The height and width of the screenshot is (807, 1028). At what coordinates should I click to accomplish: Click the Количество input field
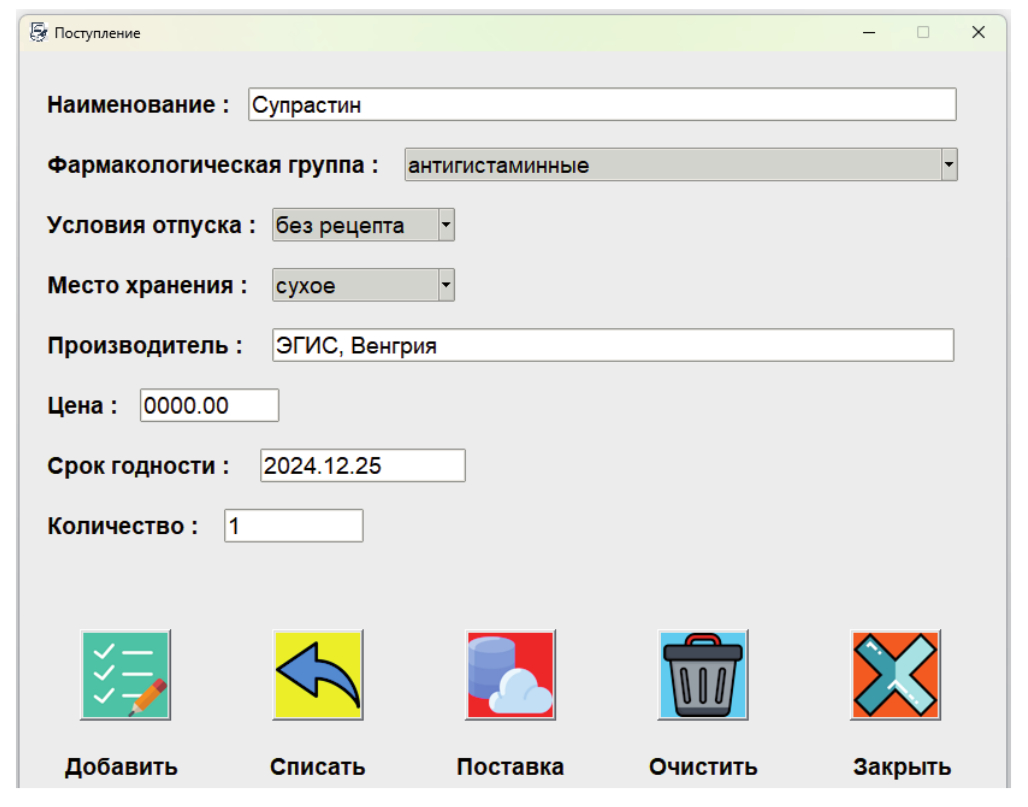(293, 526)
